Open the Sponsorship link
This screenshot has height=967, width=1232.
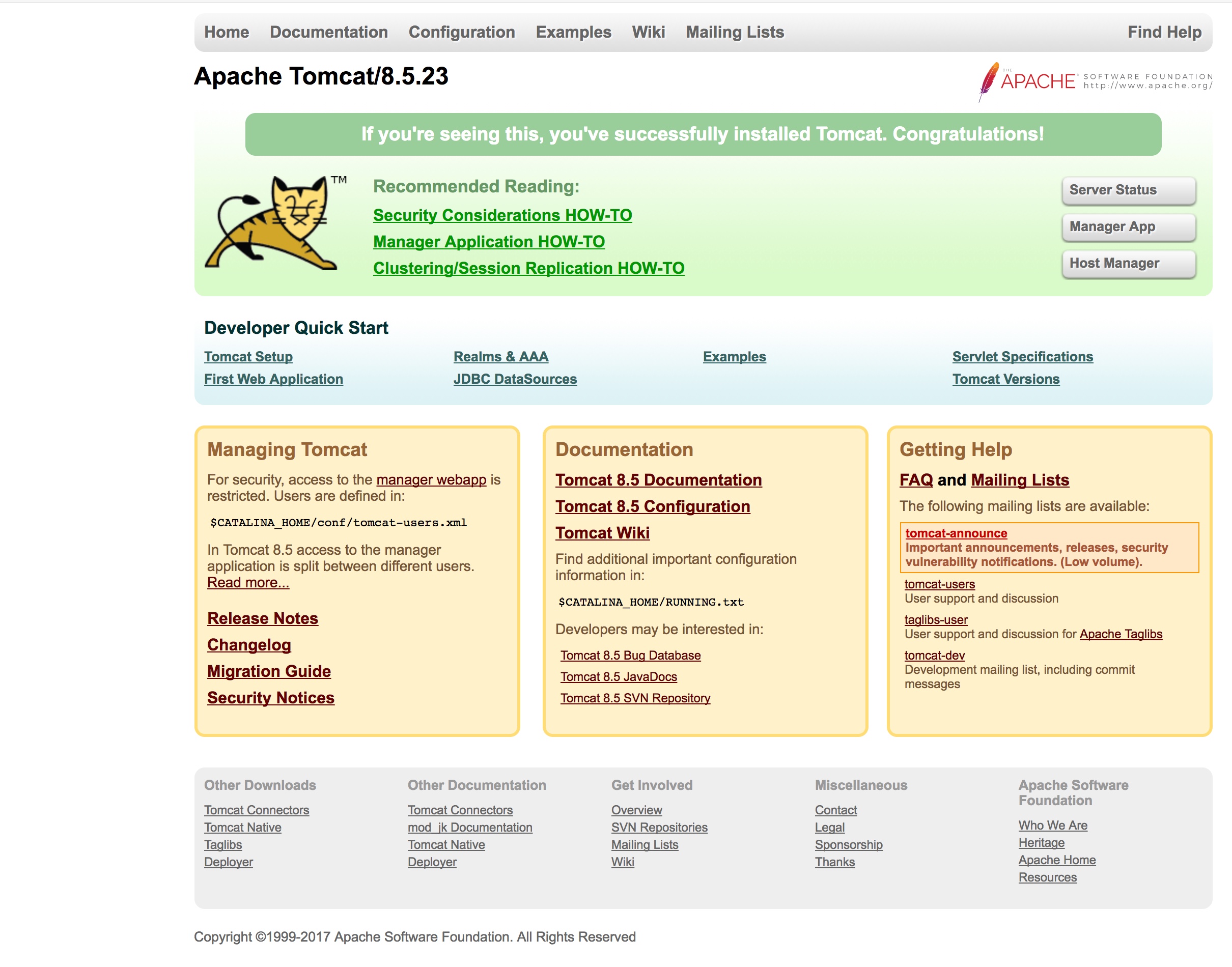849,845
